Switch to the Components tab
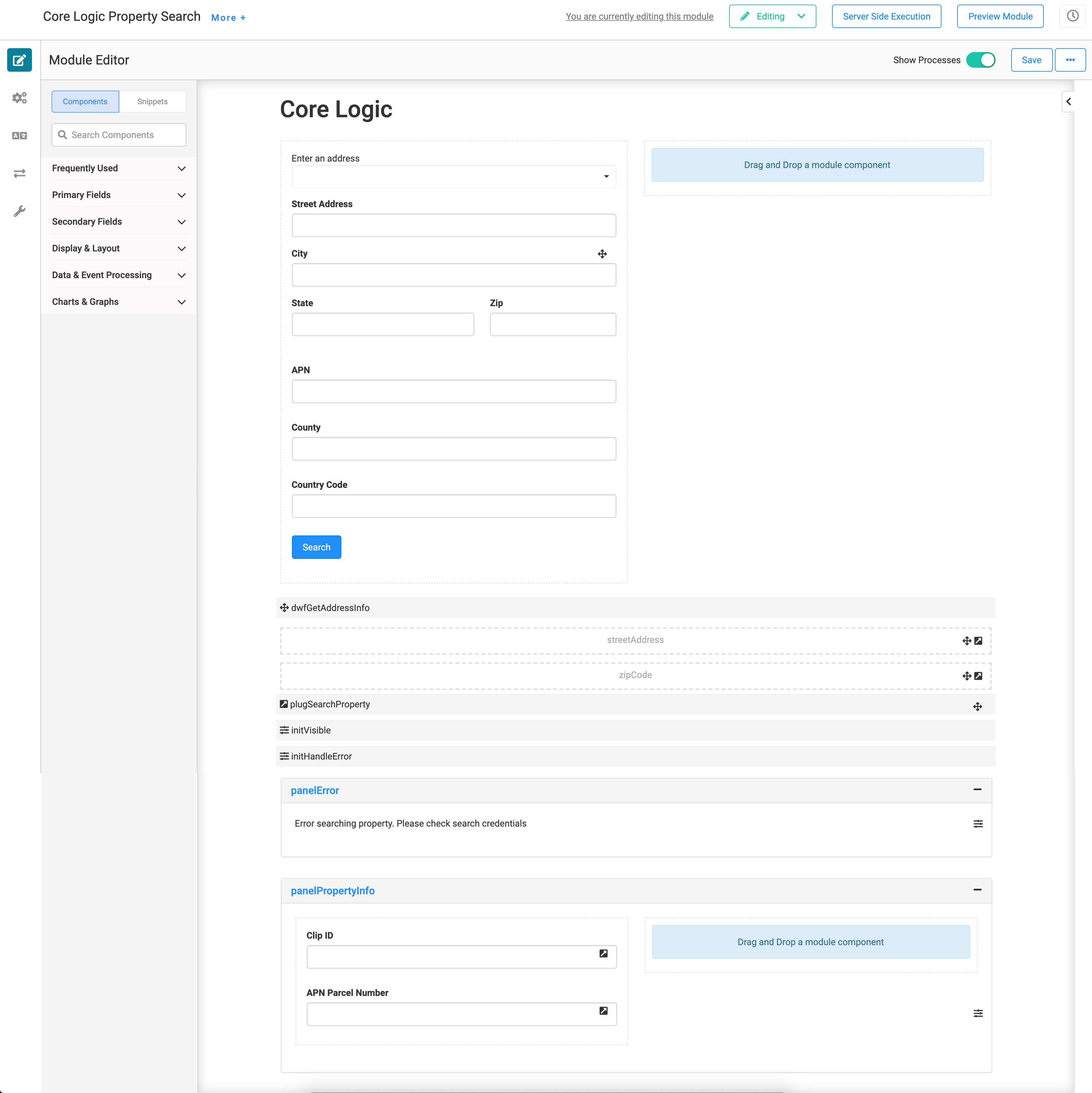The width and height of the screenshot is (1092, 1093). pyautogui.click(x=85, y=102)
